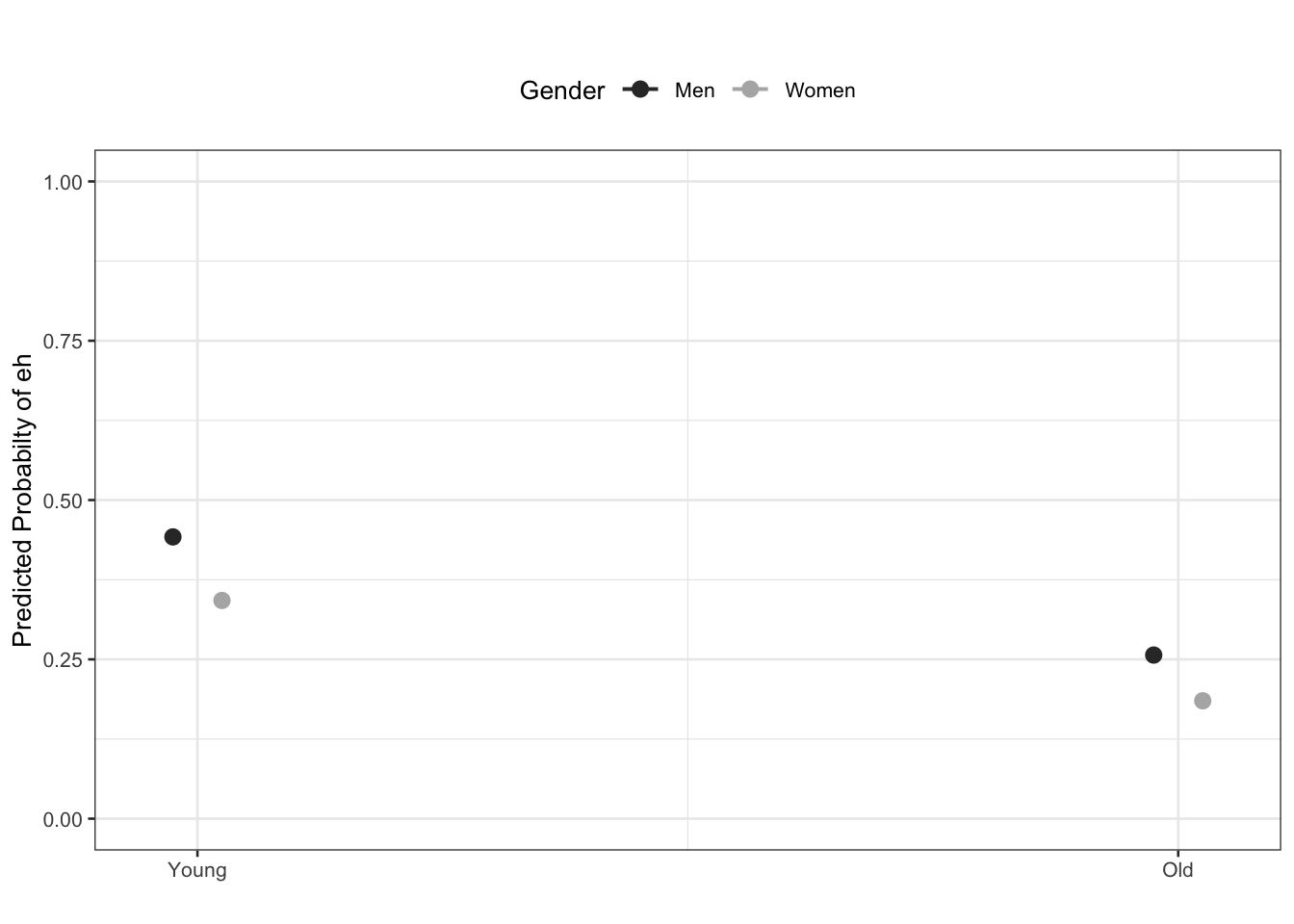Click the Young x-axis label

(197, 870)
